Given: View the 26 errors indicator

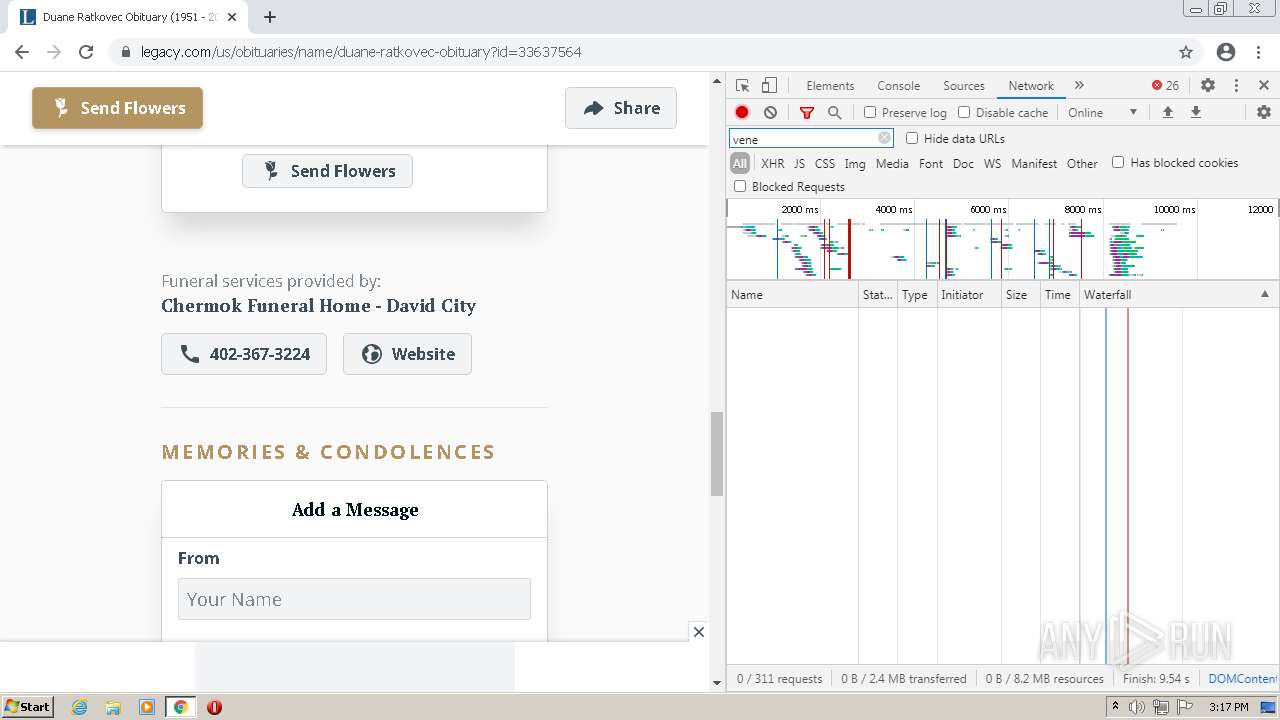Looking at the screenshot, I should (x=1166, y=86).
